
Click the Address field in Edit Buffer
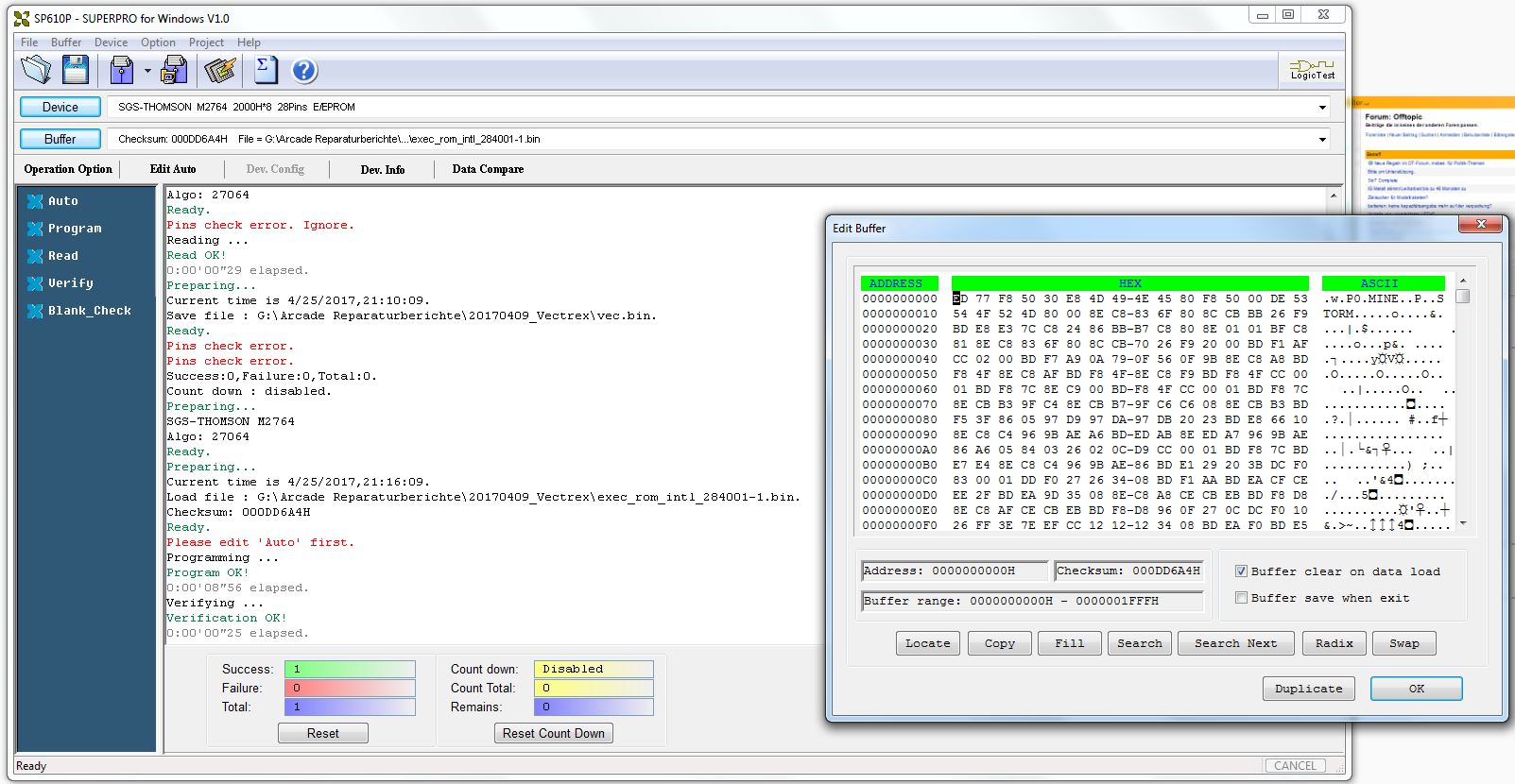coord(955,571)
